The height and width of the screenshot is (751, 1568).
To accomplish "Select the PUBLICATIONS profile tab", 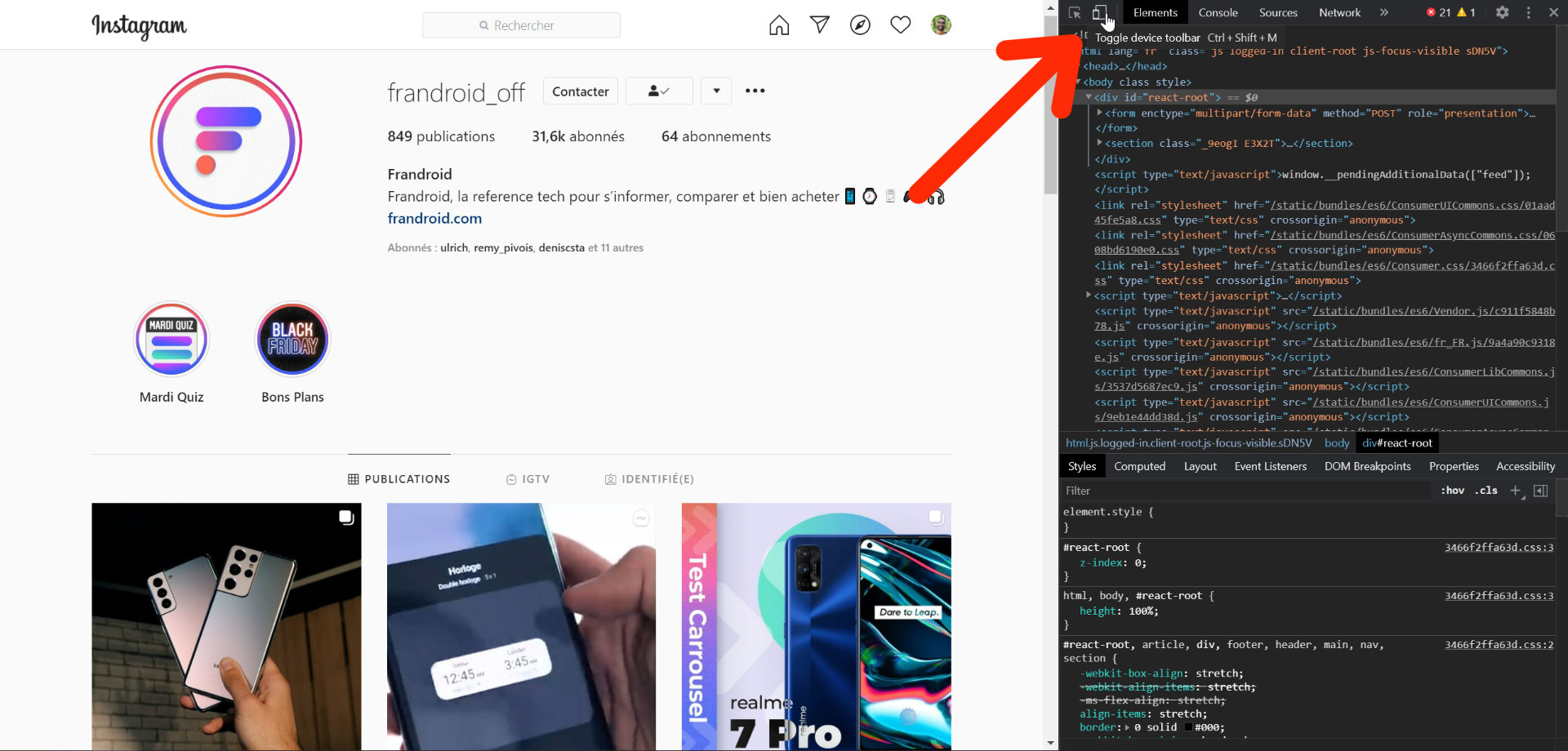I will click(x=399, y=478).
